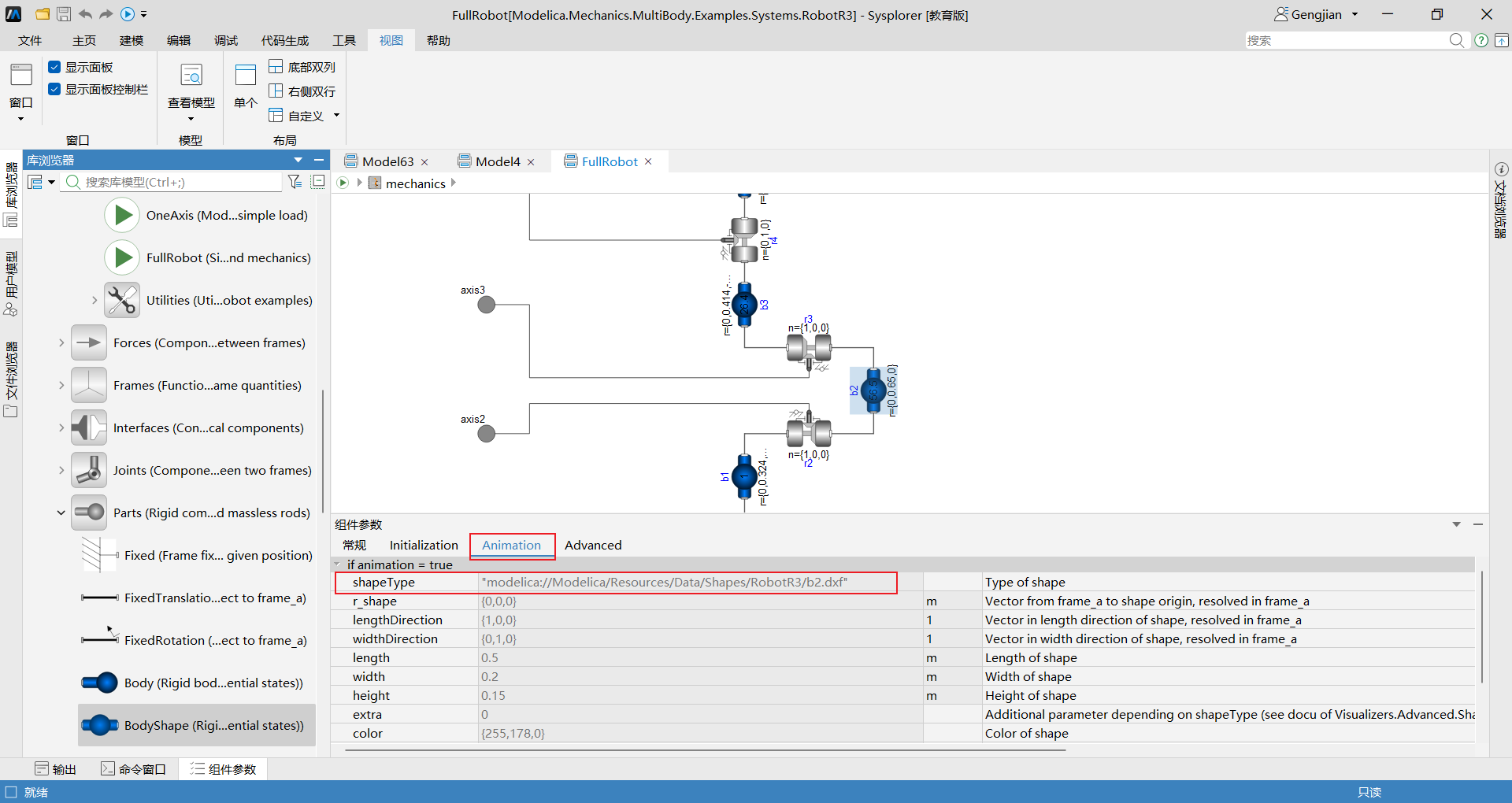Click the Sysplorer application logo
Image resolution: width=1512 pixels, height=803 pixels.
coord(13,14)
